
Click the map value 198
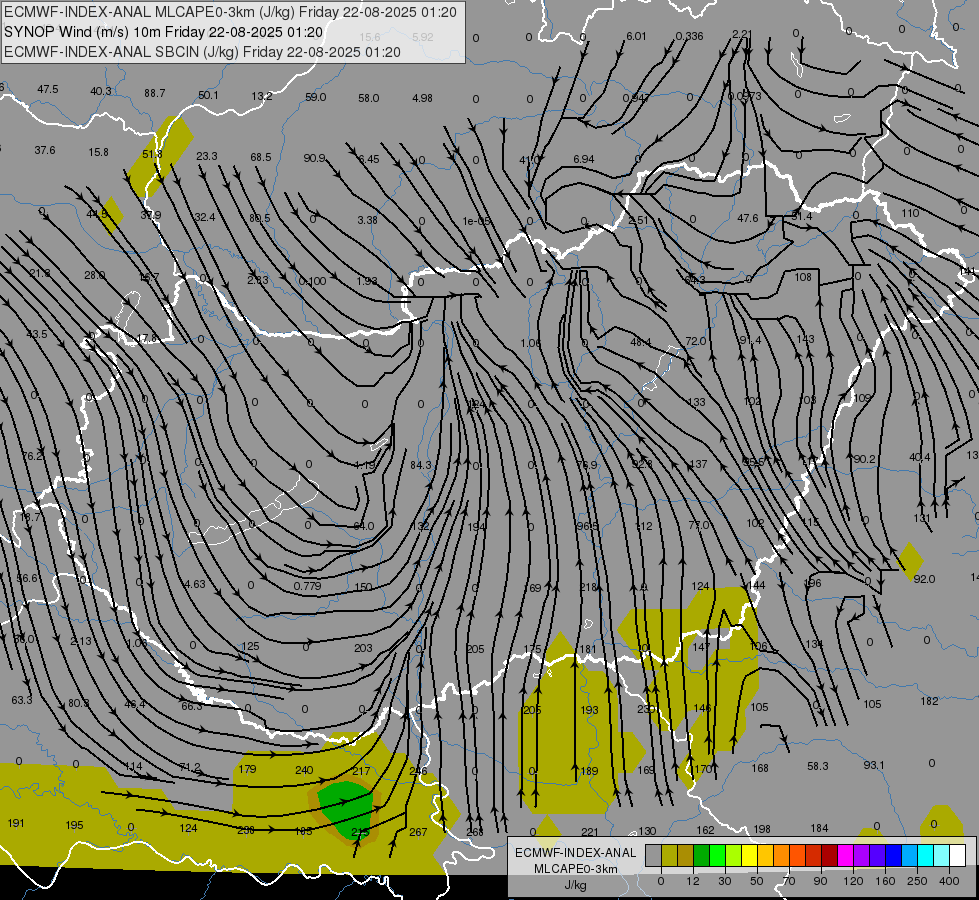point(762,829)
